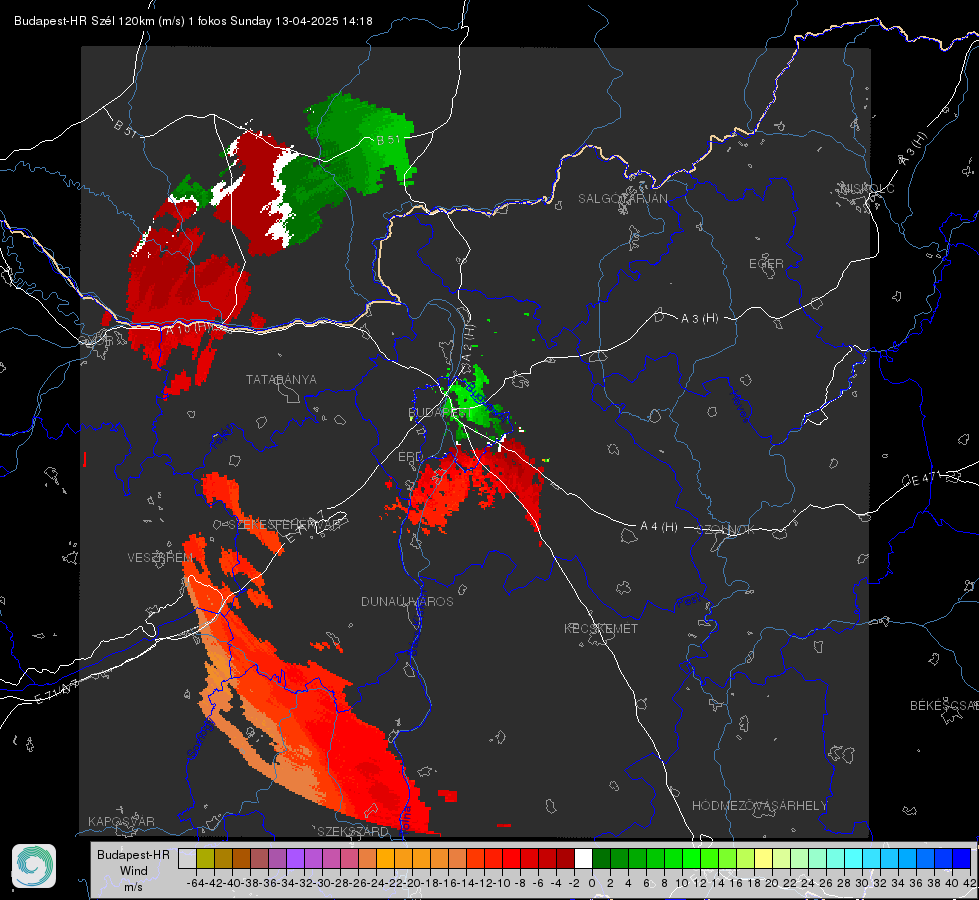Select the yellow swatch between 18 and 20
Viewport: 979px width, 900px height.
click(x=764, y=859)
